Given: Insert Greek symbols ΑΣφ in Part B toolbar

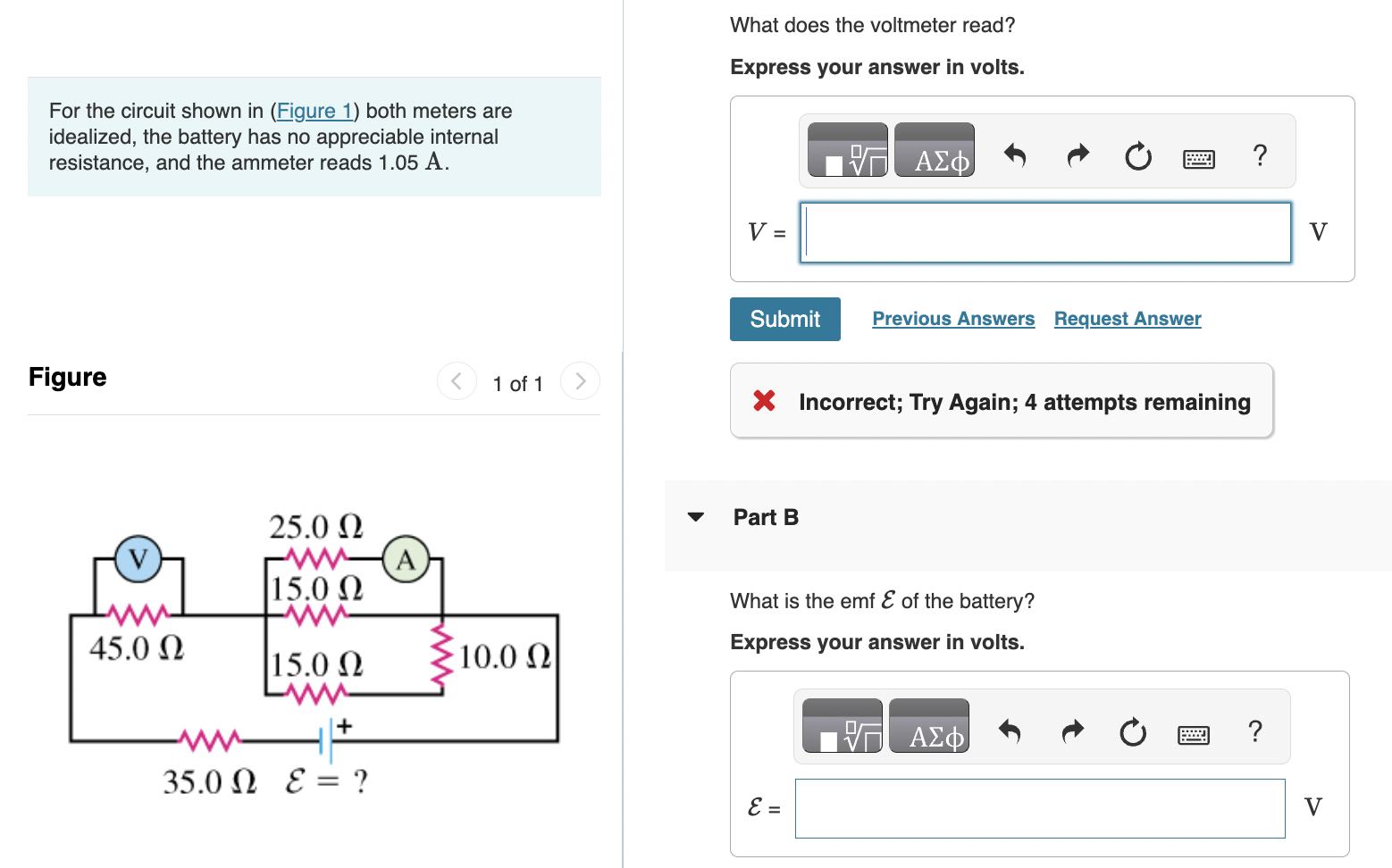Looking at the screenshot, I should pyautogui.click(x=929, y=726).
